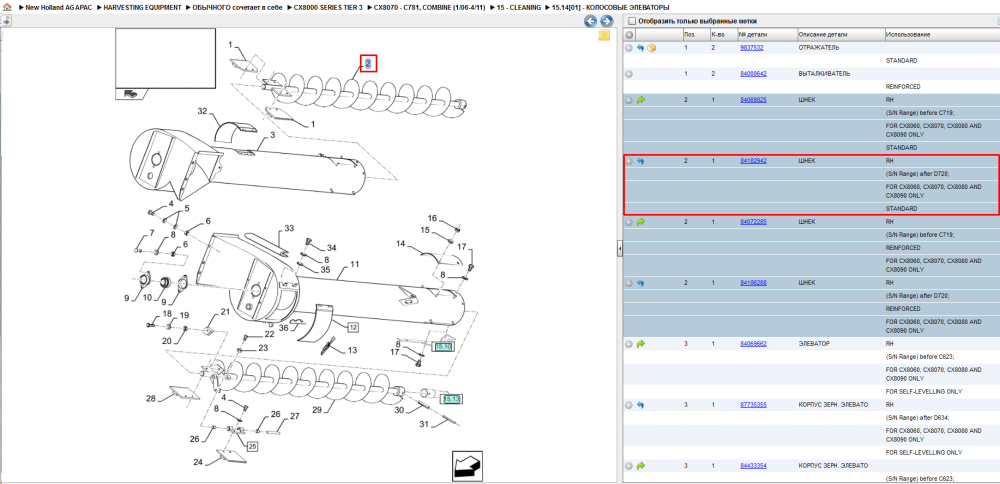Enable 'Отобразить только выбранные метки' checkbox
This screenshot has width=1000, height=484.
pyautogui.click(x=631, y=21)
